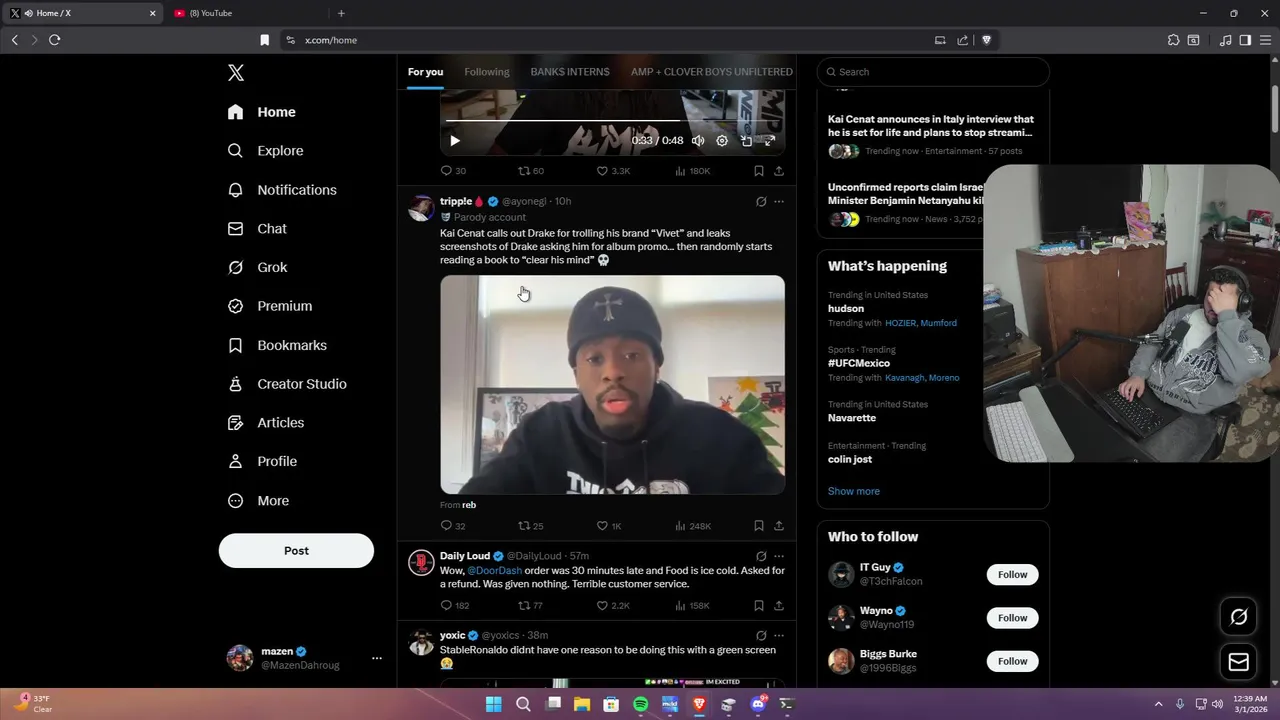Select the For you tab

tap(425, 72)
